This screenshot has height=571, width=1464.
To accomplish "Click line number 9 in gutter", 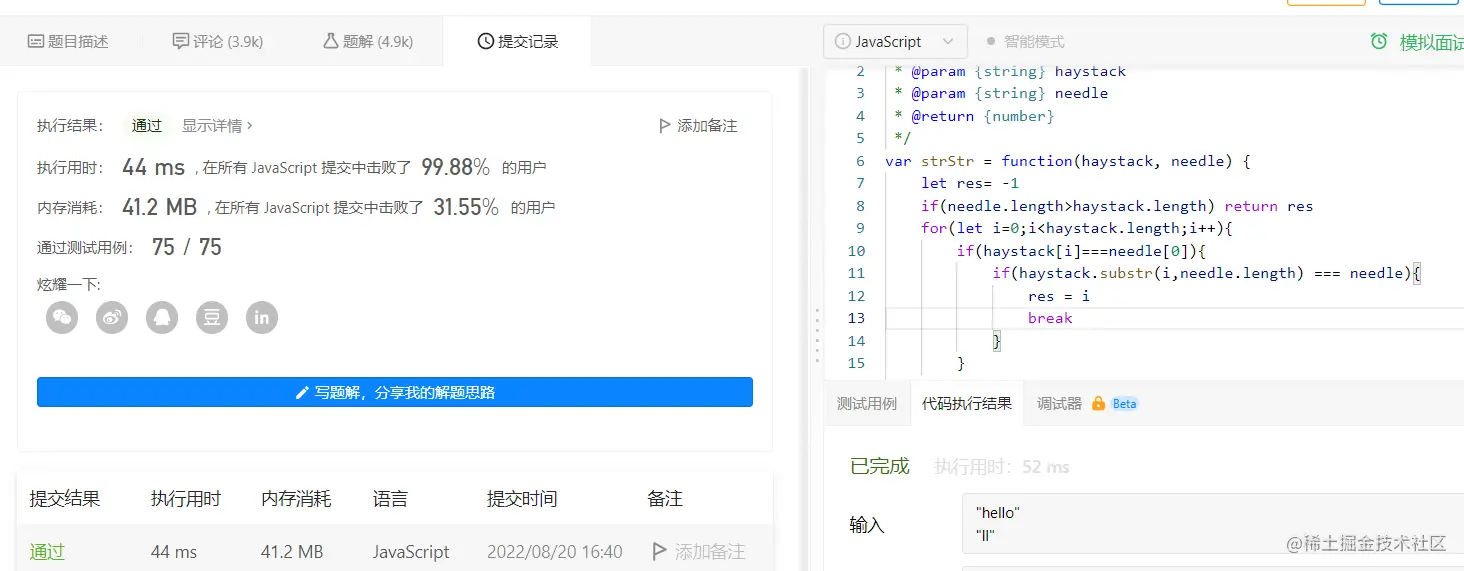I will tap(860, 228).
